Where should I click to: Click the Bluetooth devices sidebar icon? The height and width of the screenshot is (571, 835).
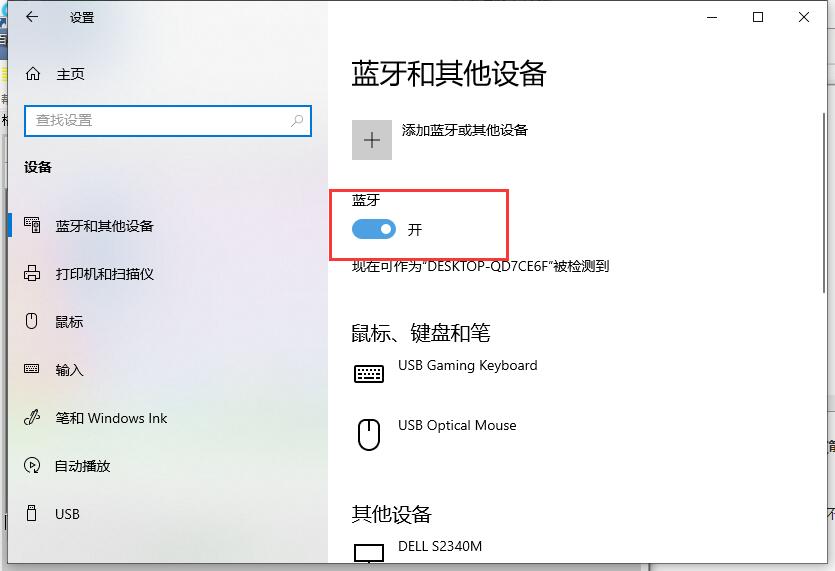pos(32,225)
